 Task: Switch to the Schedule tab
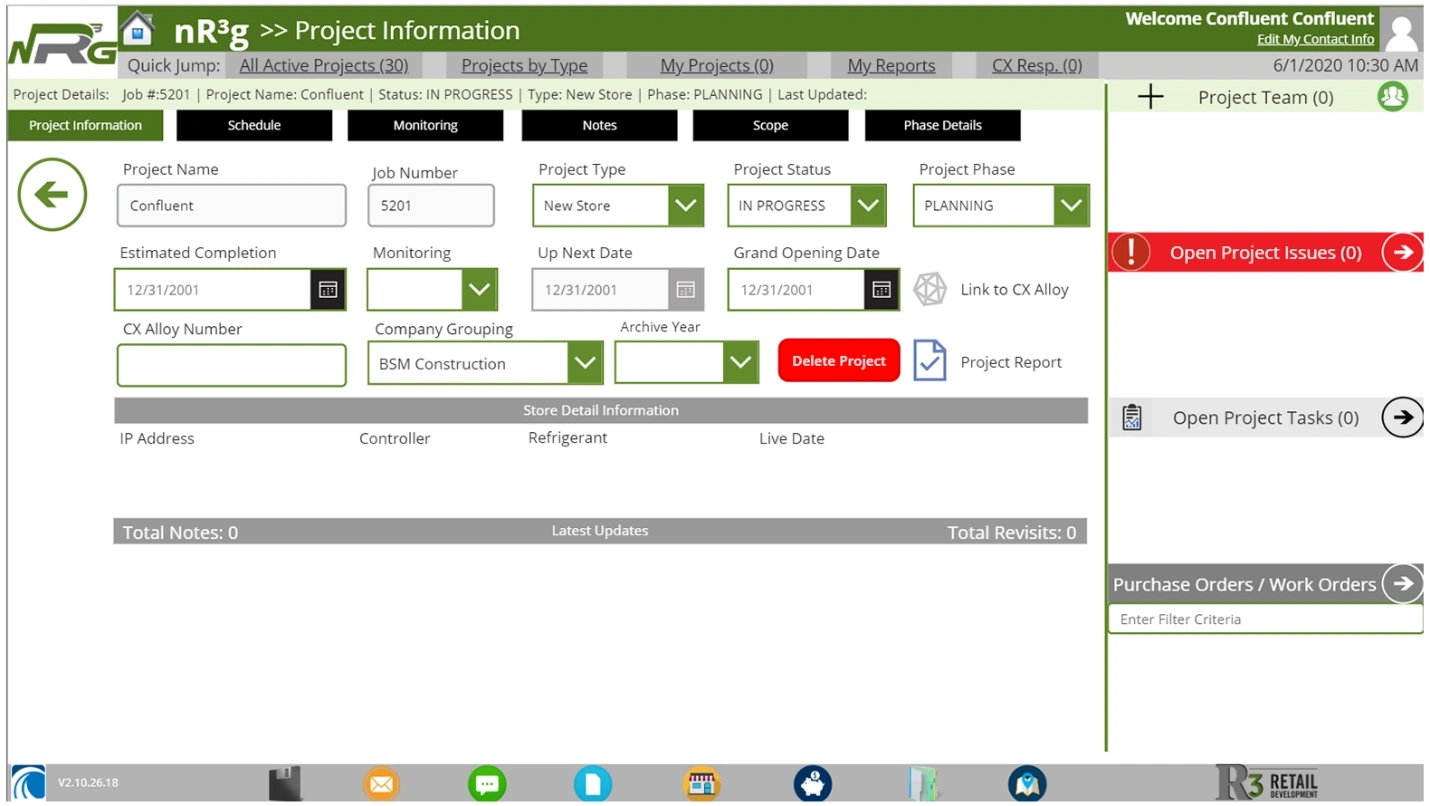[253, 125]
